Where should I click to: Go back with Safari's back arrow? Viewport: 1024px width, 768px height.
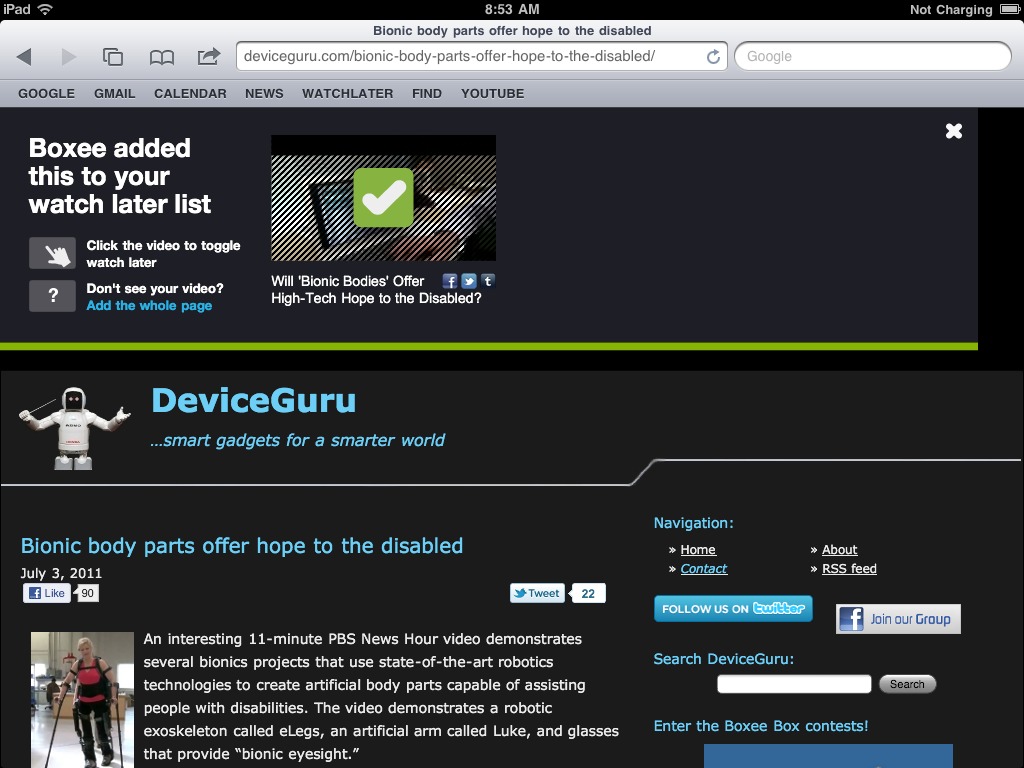click(x=24, y=57)
